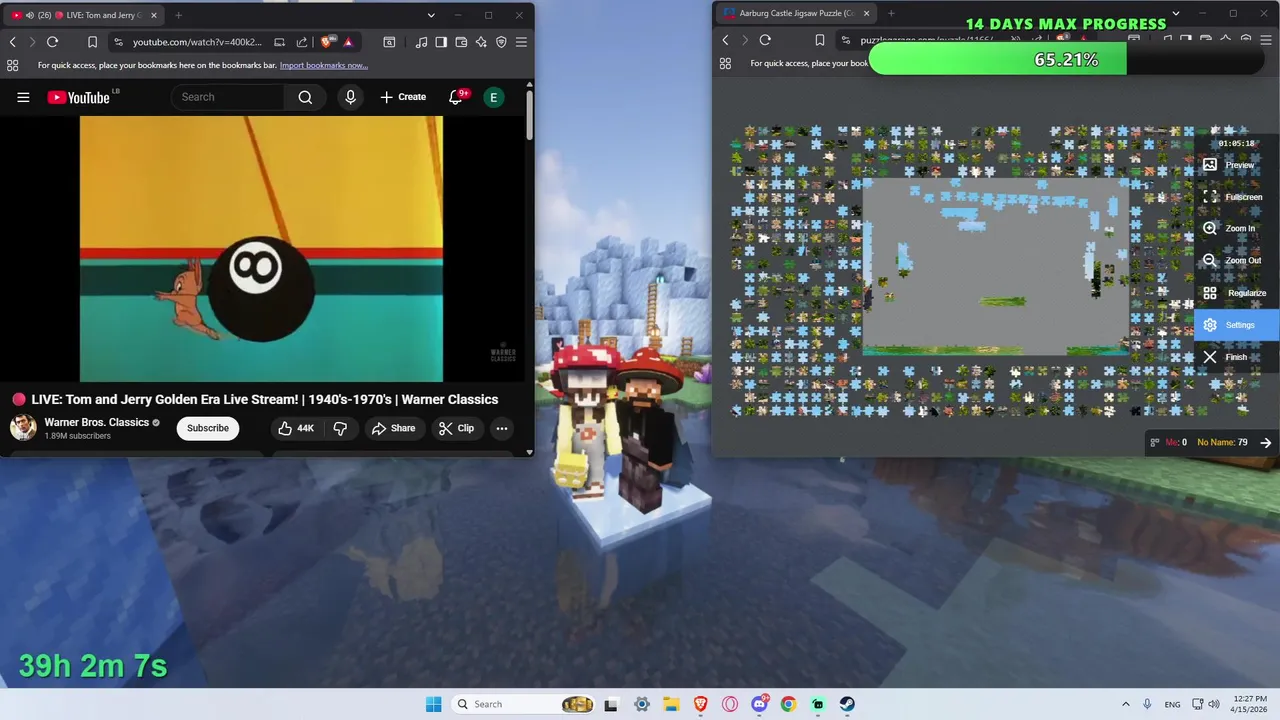The image size is (1280, 720).
Task: Click the Share button under video
Action: coord(393,428)
